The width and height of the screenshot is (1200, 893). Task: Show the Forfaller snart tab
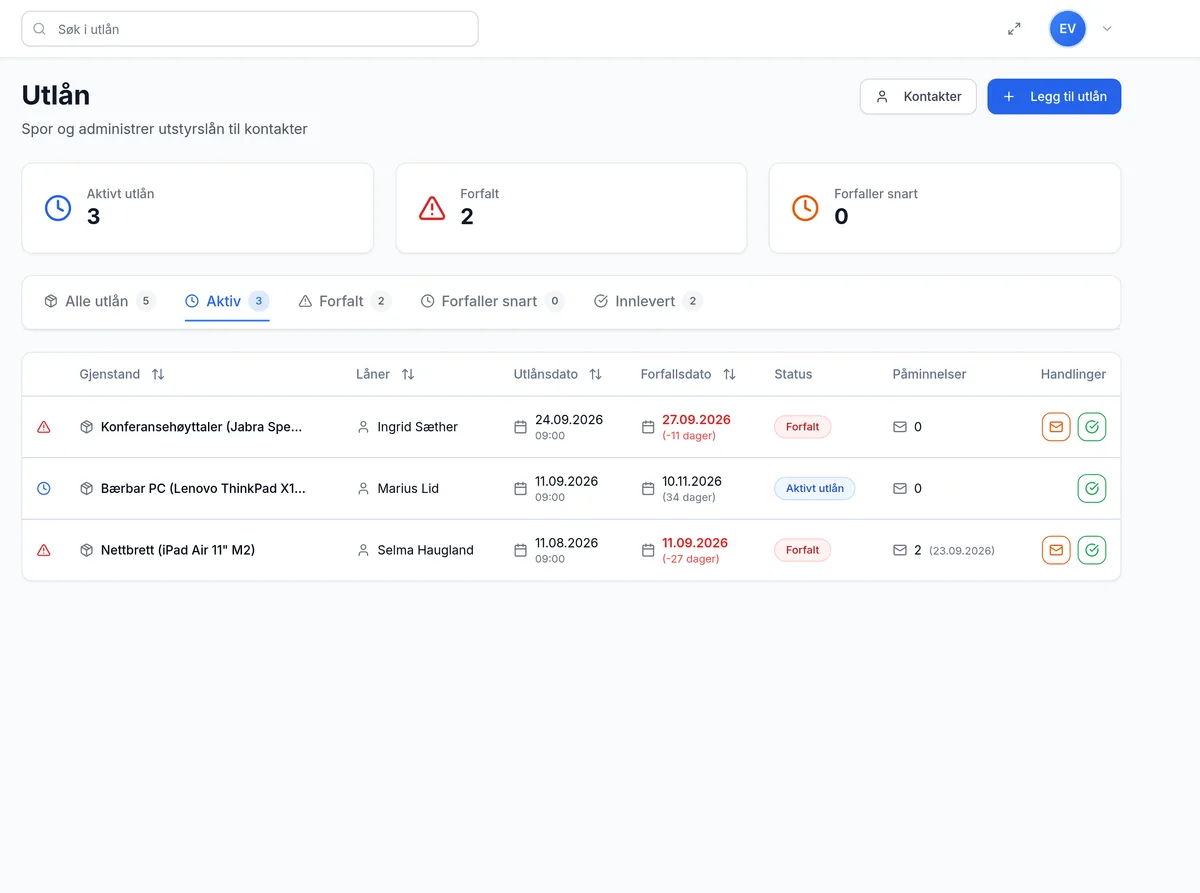coord(492,301)
